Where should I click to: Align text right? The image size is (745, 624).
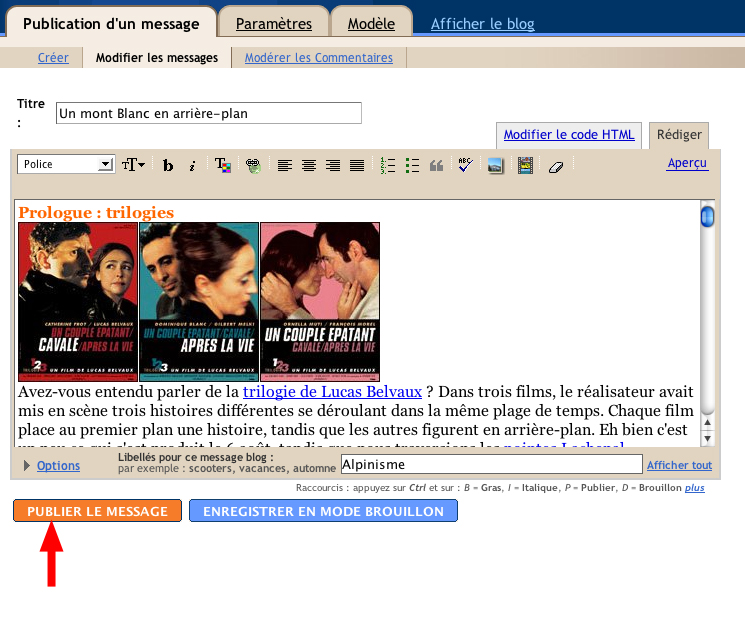point(333,165)
